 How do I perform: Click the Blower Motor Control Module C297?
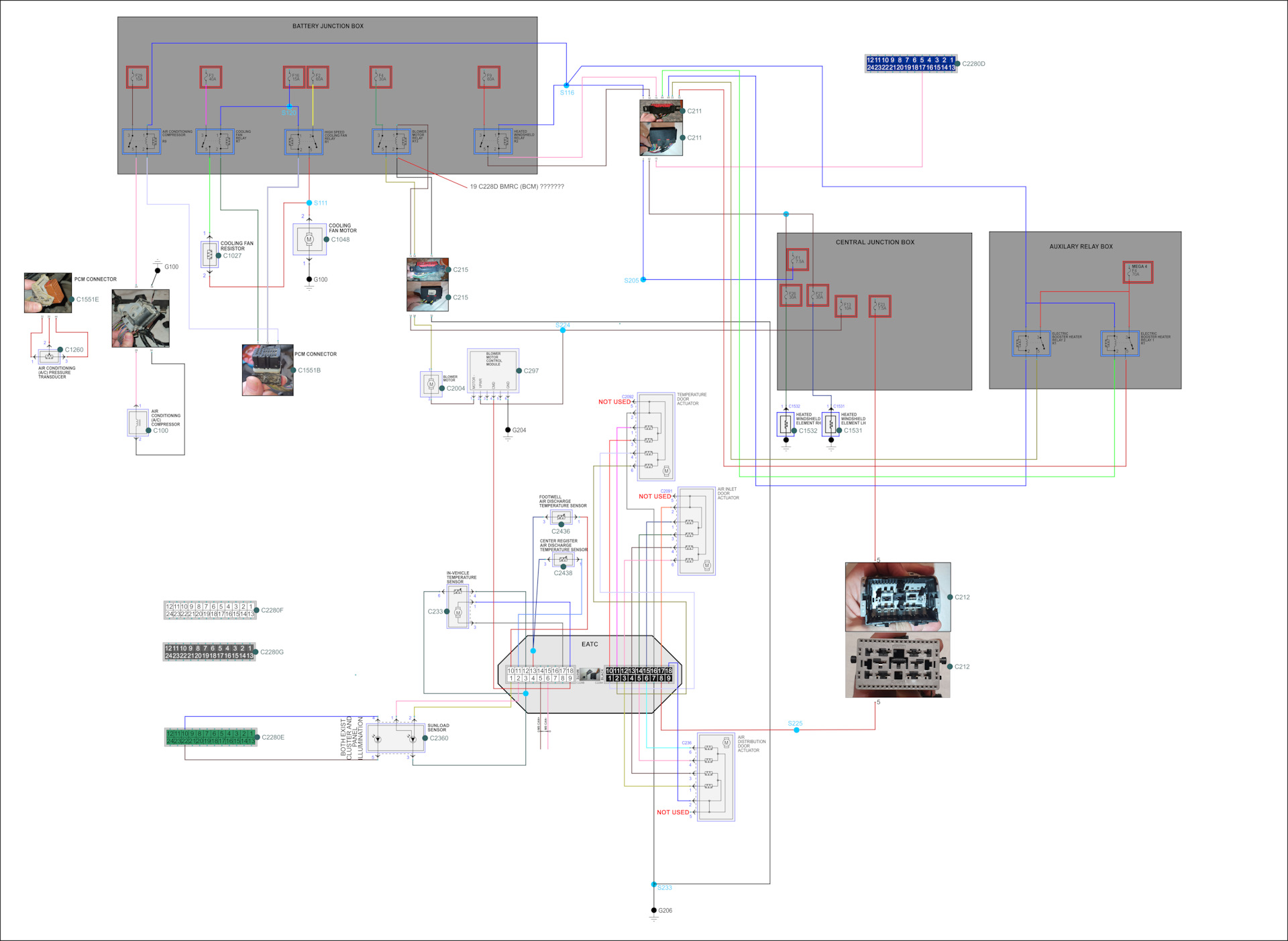pyautogui.click(x=493, y=371)
